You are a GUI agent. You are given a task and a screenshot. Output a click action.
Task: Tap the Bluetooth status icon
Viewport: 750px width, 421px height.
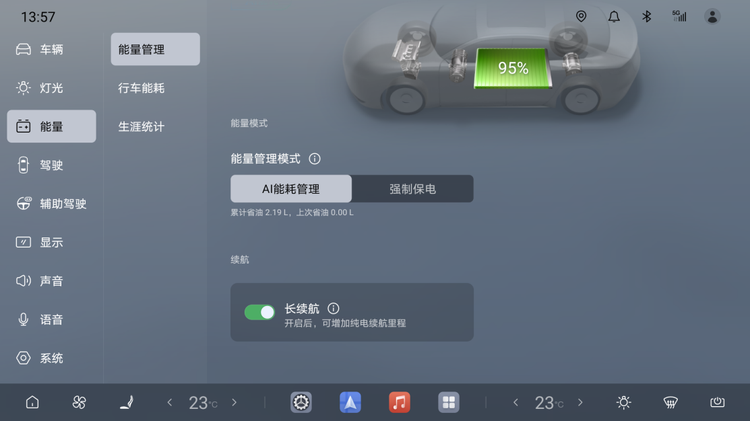[646, 17]
